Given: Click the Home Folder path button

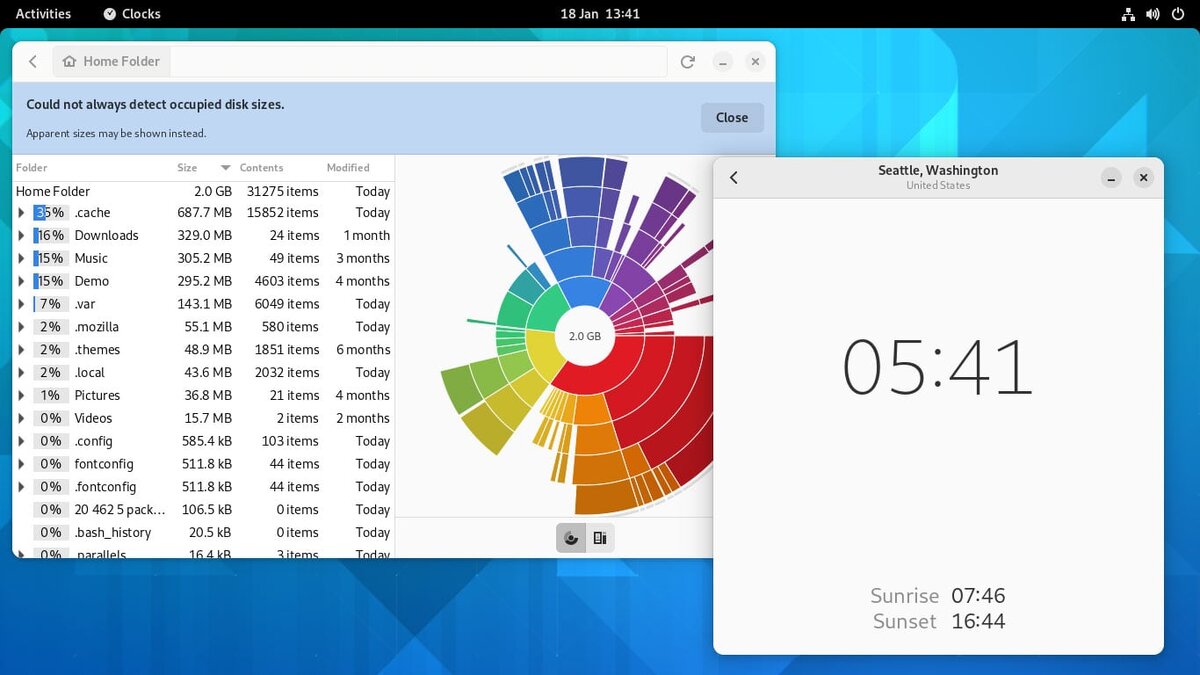Looking at the screenshot, I should click(x=111, y=61).
